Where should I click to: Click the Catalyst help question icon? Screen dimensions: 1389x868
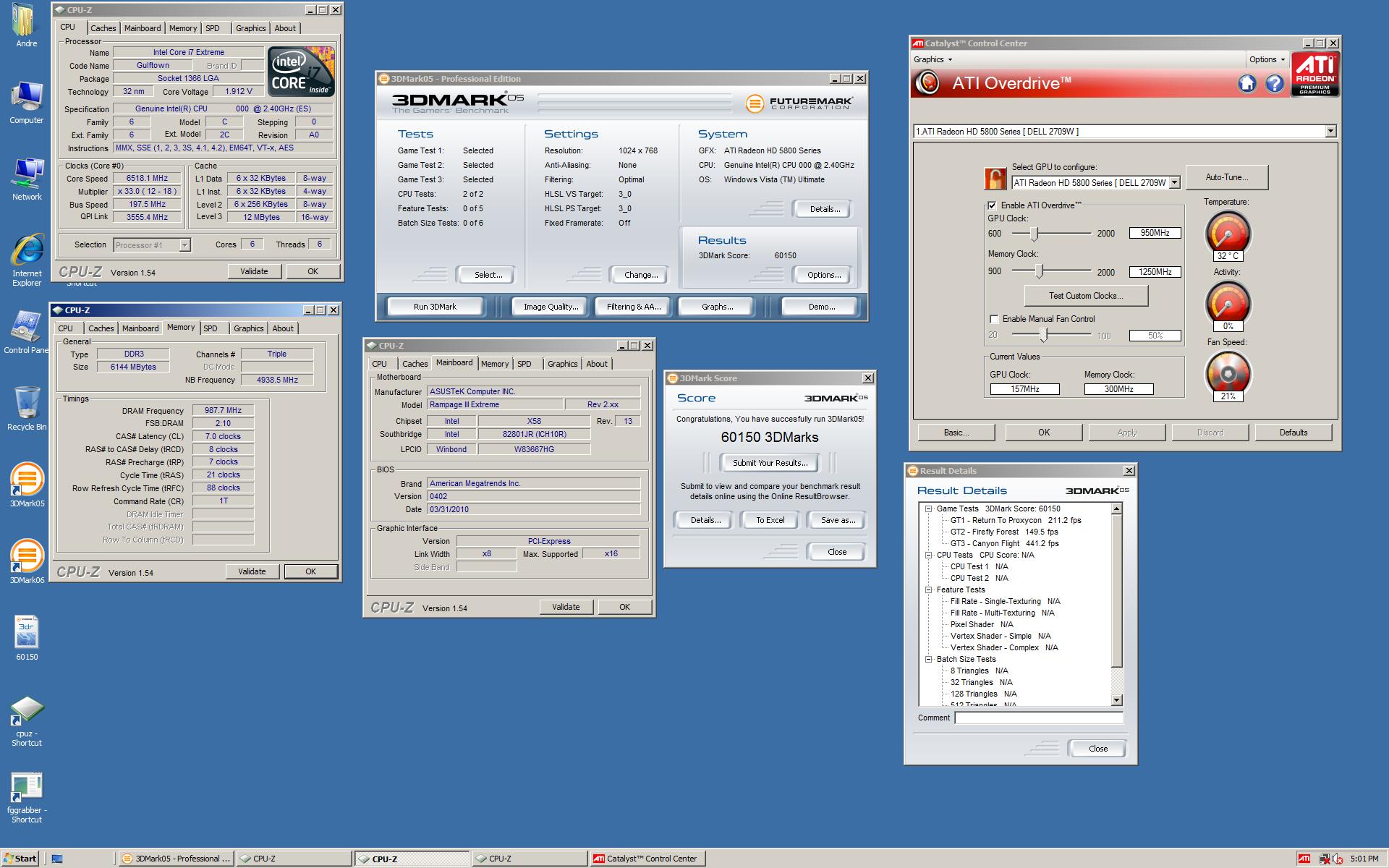(1274, 84)
